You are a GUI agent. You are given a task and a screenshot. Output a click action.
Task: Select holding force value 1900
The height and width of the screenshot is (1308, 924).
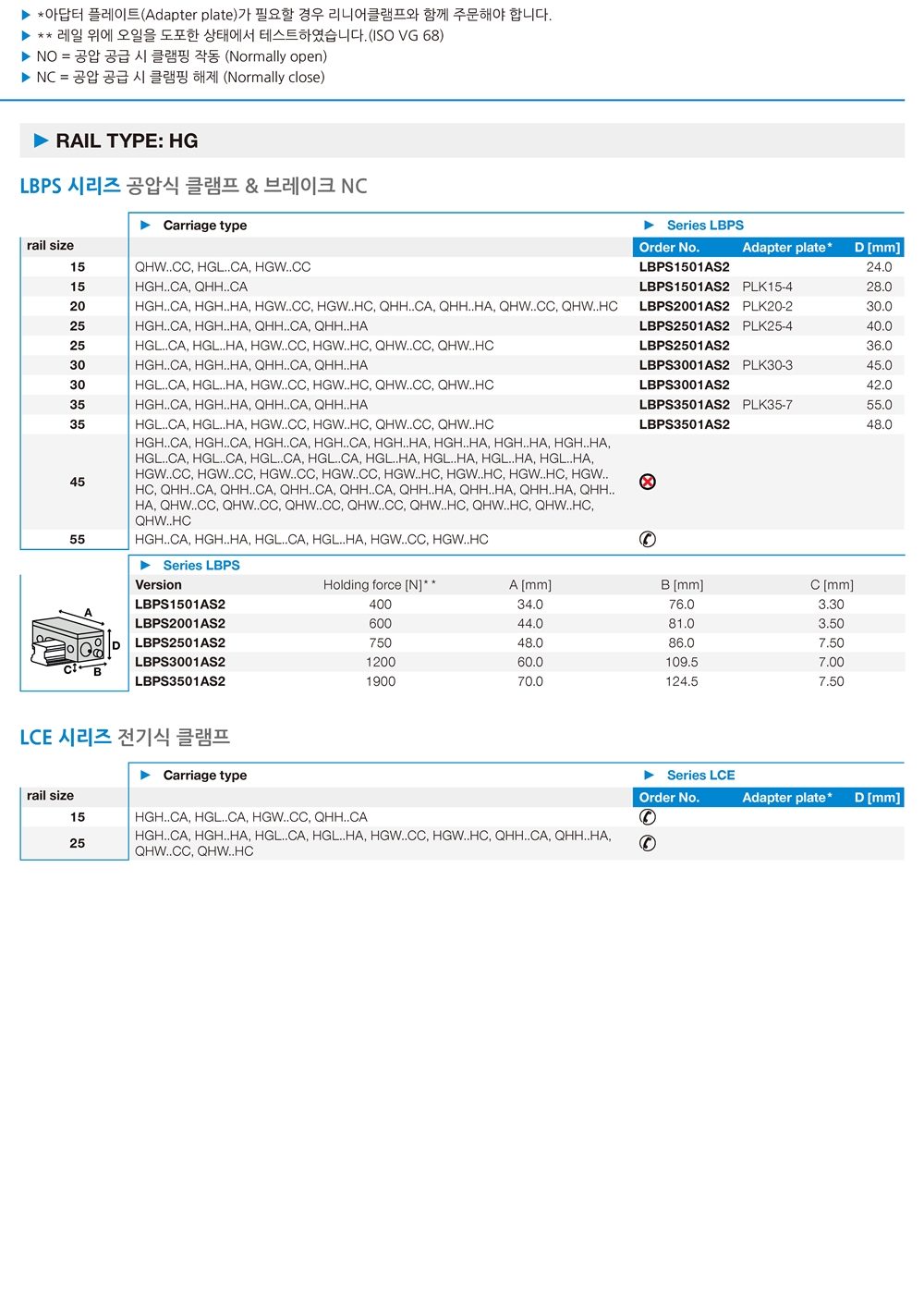click(x=381, y=681)
